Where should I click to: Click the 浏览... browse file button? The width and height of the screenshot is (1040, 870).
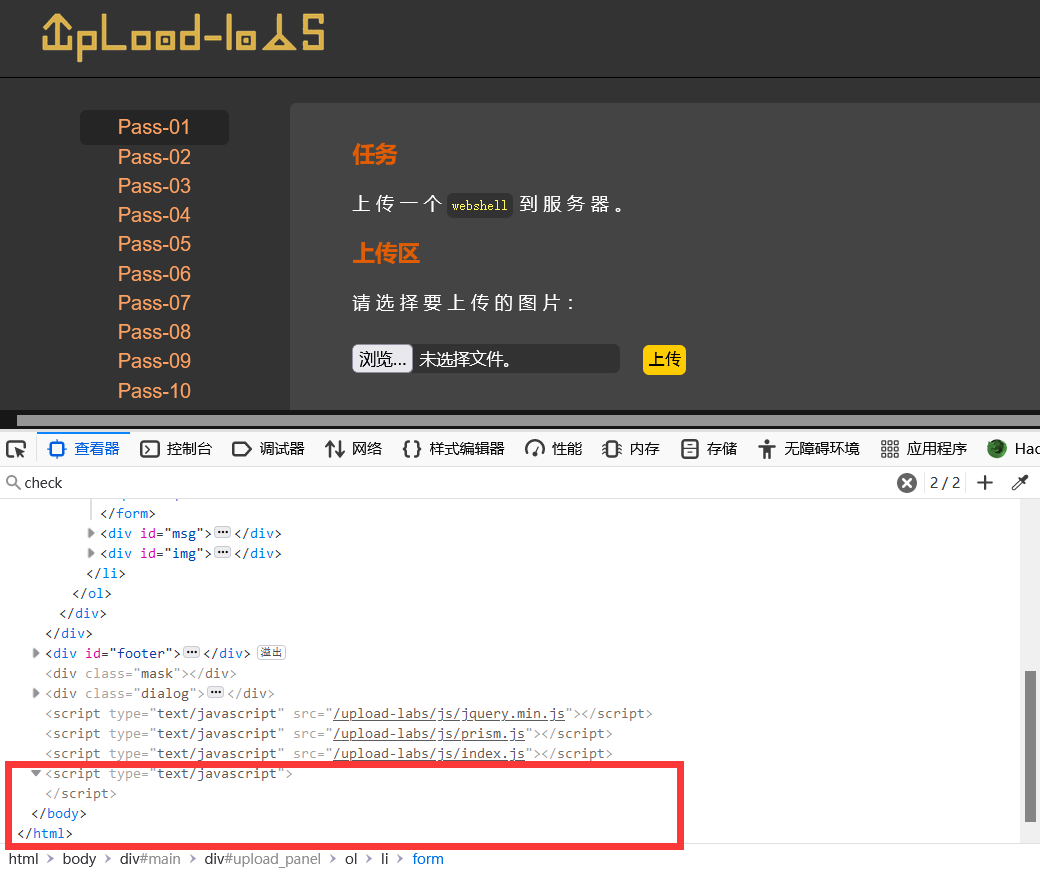click(382, 359)
